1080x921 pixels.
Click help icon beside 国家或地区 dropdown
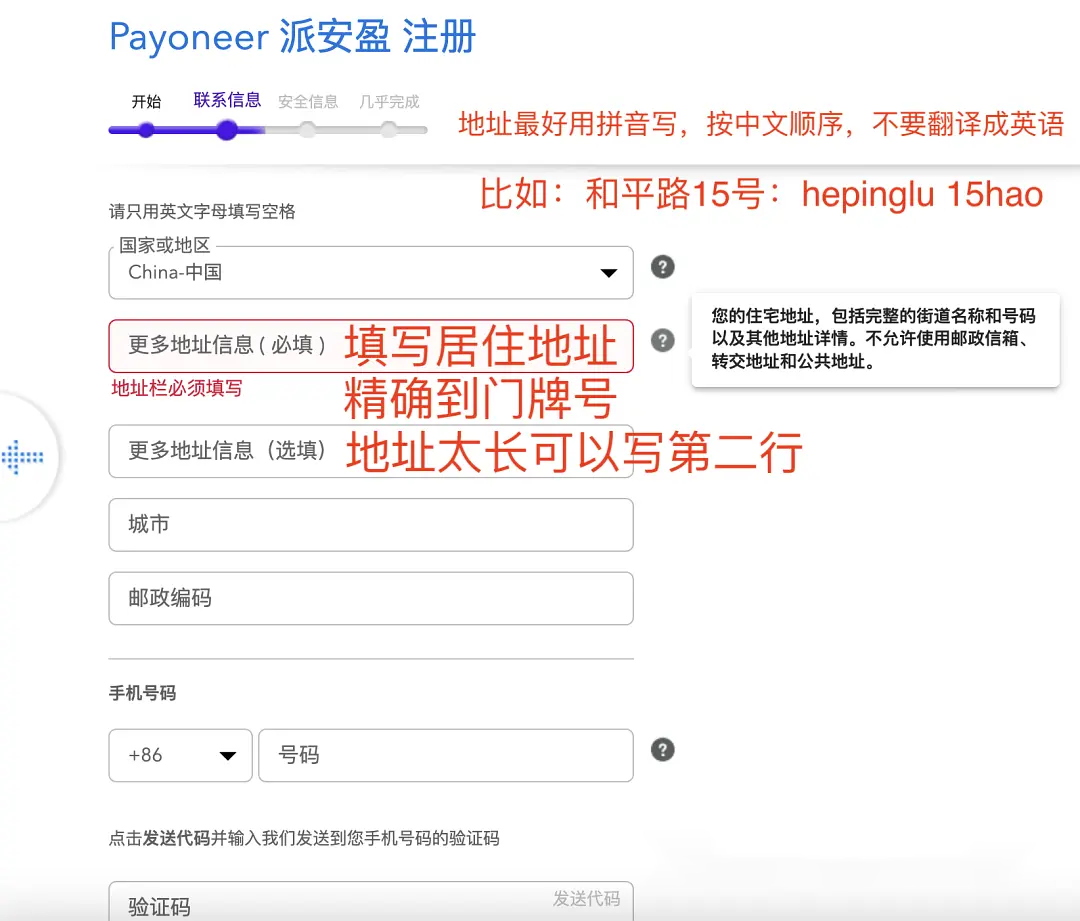(662, 267)
